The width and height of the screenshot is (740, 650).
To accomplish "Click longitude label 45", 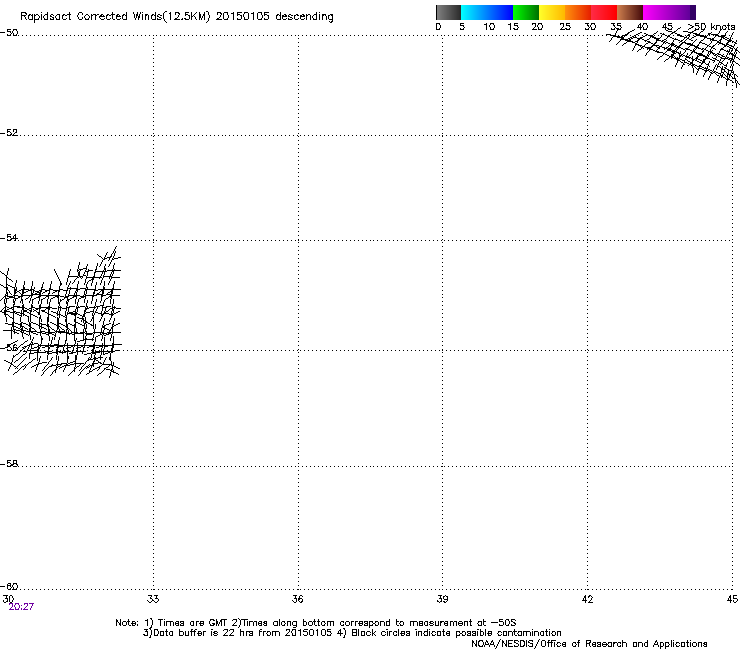I will pyautogui.click(x=732, y=599).
